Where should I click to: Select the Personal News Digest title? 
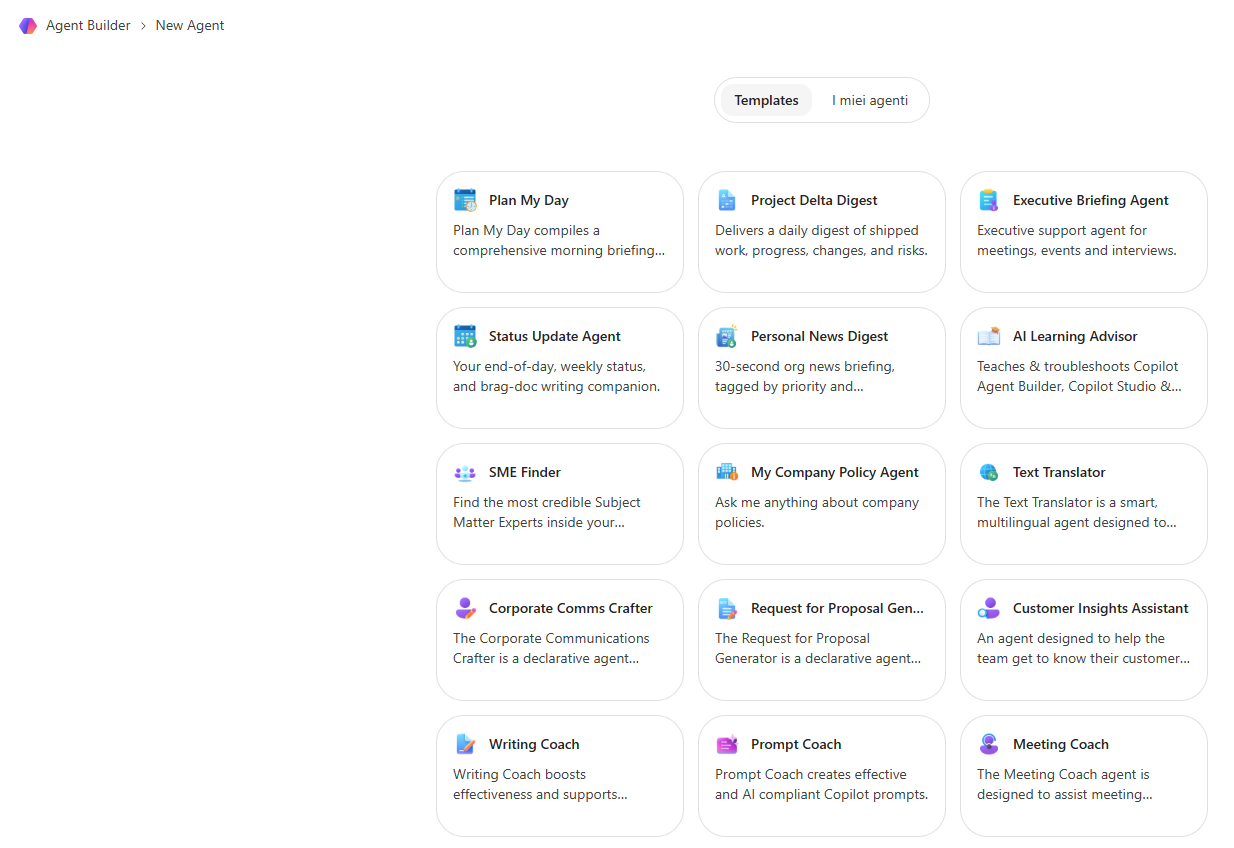coord(820,336)
